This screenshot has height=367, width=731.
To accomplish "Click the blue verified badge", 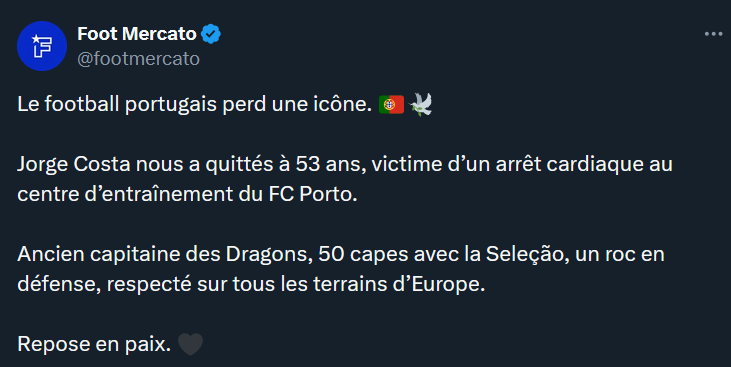I will pyautogui.click(x=211, y=34).
